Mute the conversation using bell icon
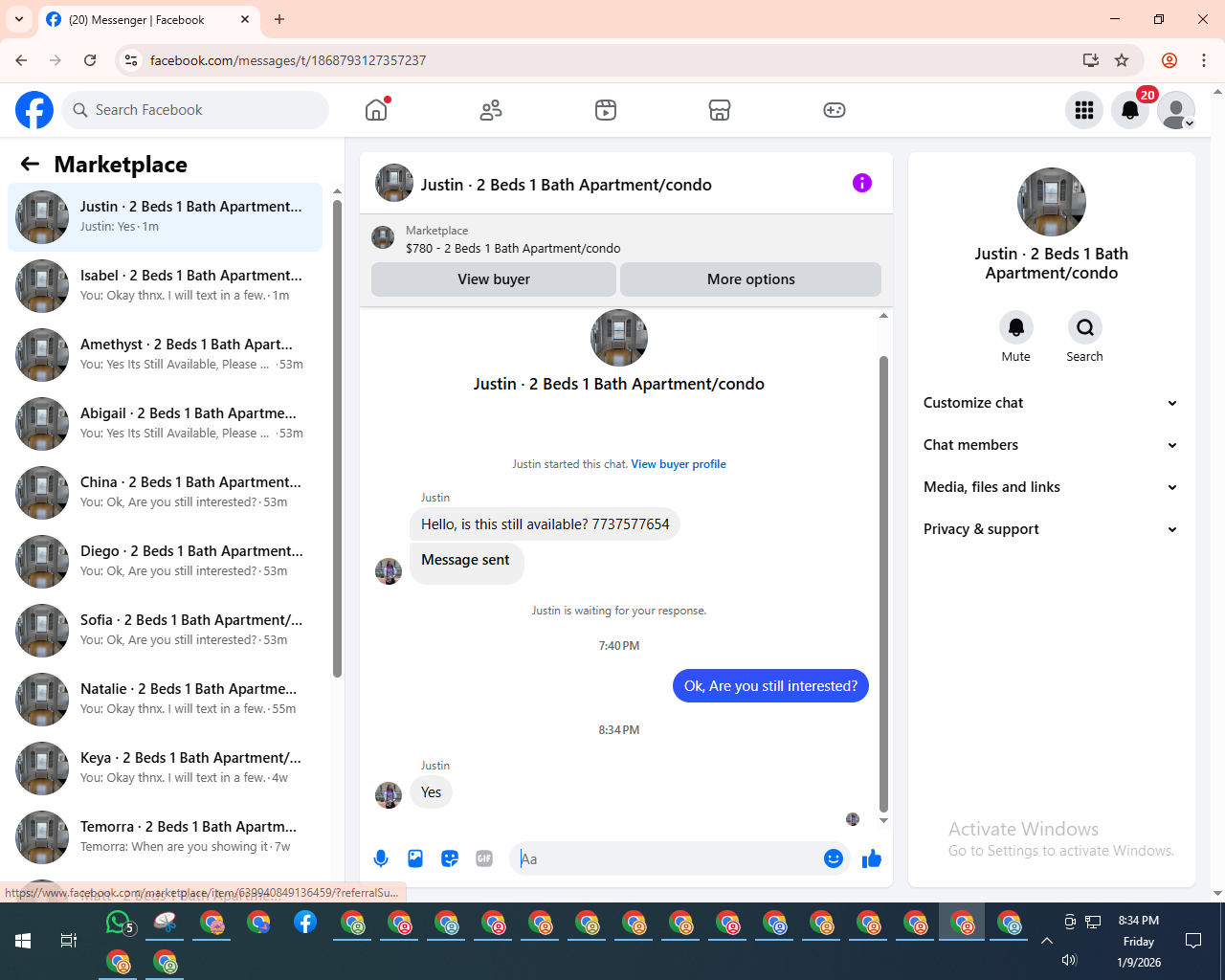Viewport: 1225px width, 980px height. click(1016, 327)
